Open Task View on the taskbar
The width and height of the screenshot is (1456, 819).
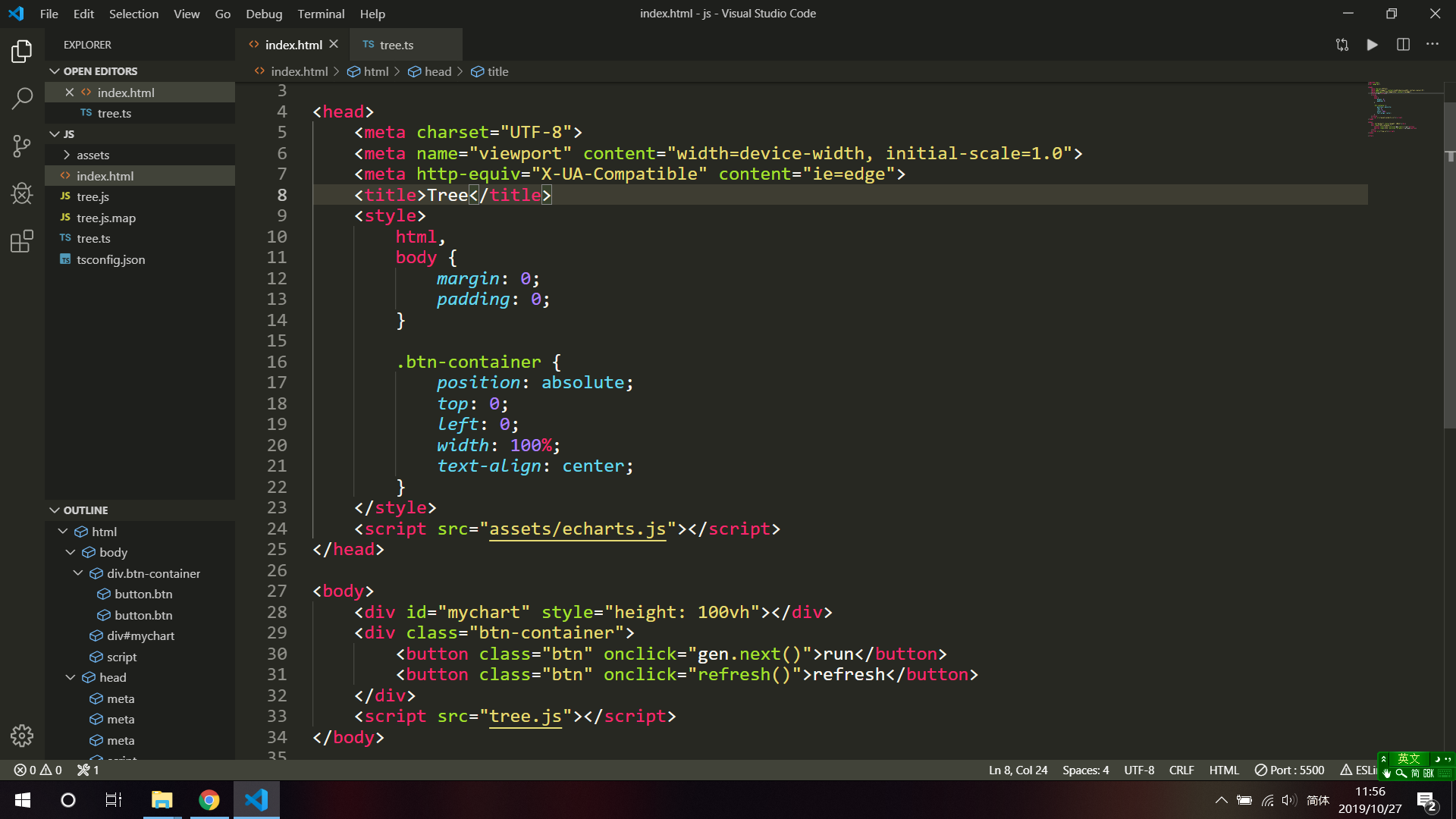pos(114,800)
